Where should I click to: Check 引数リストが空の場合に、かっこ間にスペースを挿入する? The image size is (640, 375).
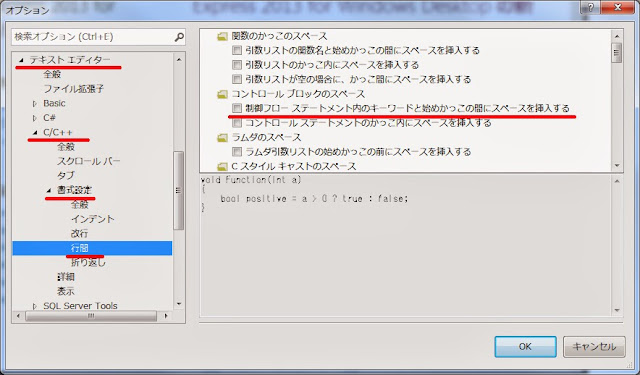coord(237,79)
